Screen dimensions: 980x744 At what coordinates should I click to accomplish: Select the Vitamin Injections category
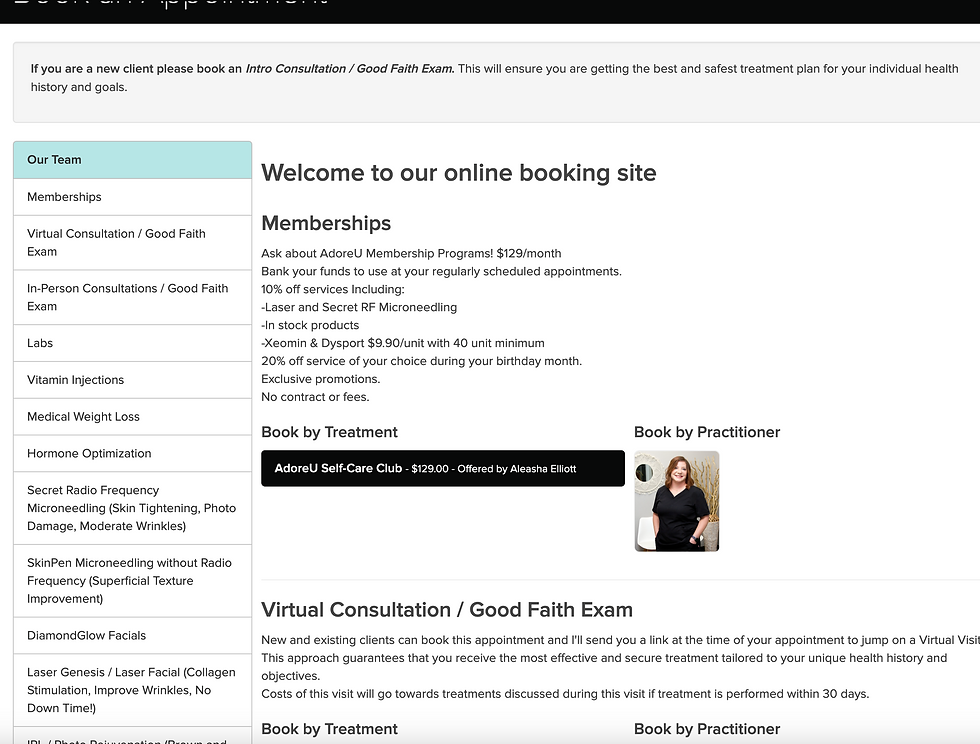pyautogui.click(x=132, y=380)
